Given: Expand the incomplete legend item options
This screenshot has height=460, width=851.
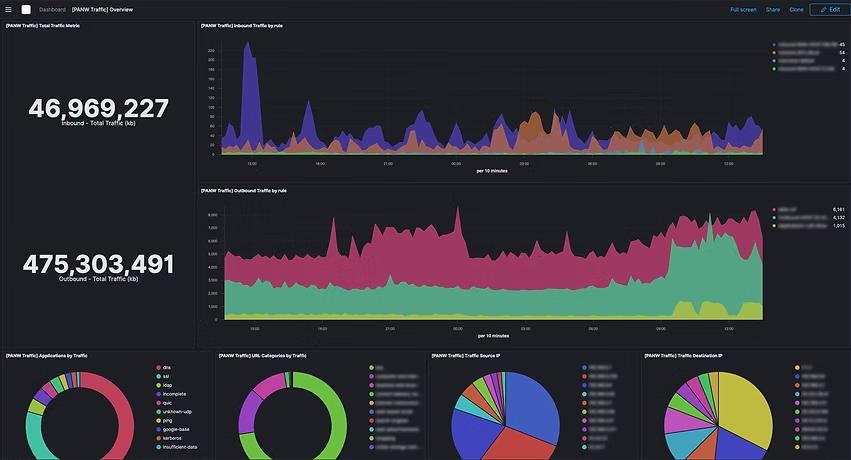Looking at the screenshot, I should tap(174, 394).
